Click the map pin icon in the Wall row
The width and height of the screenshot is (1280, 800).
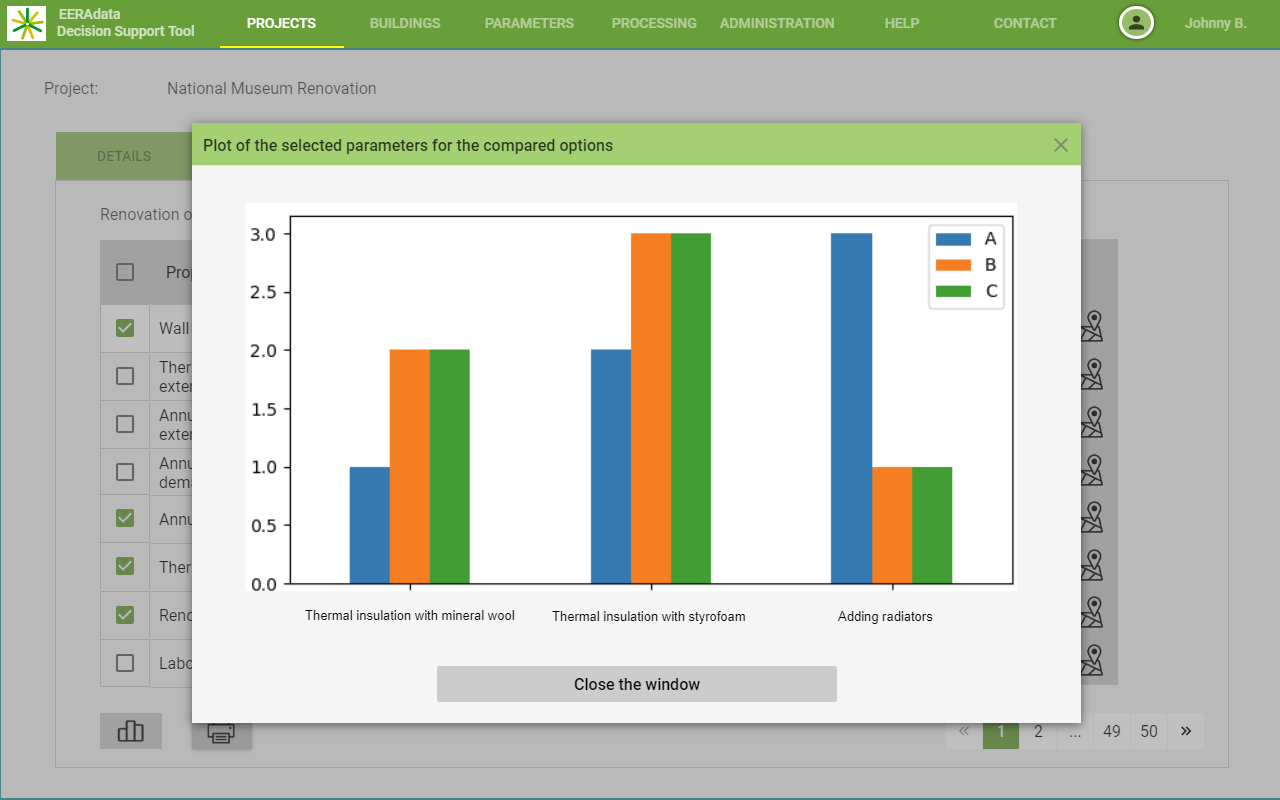coord(1092,326)
